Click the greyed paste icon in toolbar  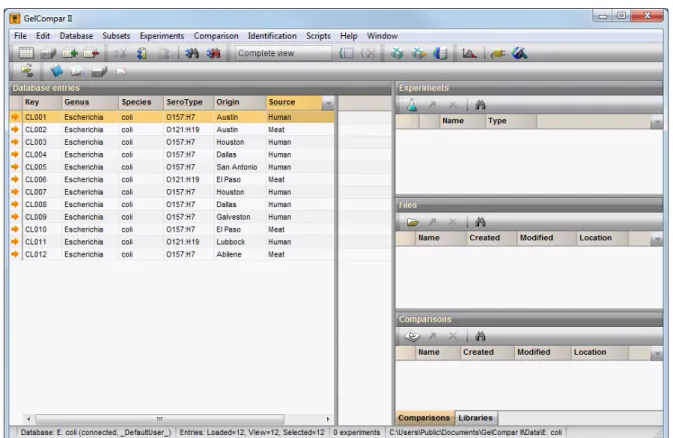click(x=164, y=54)
